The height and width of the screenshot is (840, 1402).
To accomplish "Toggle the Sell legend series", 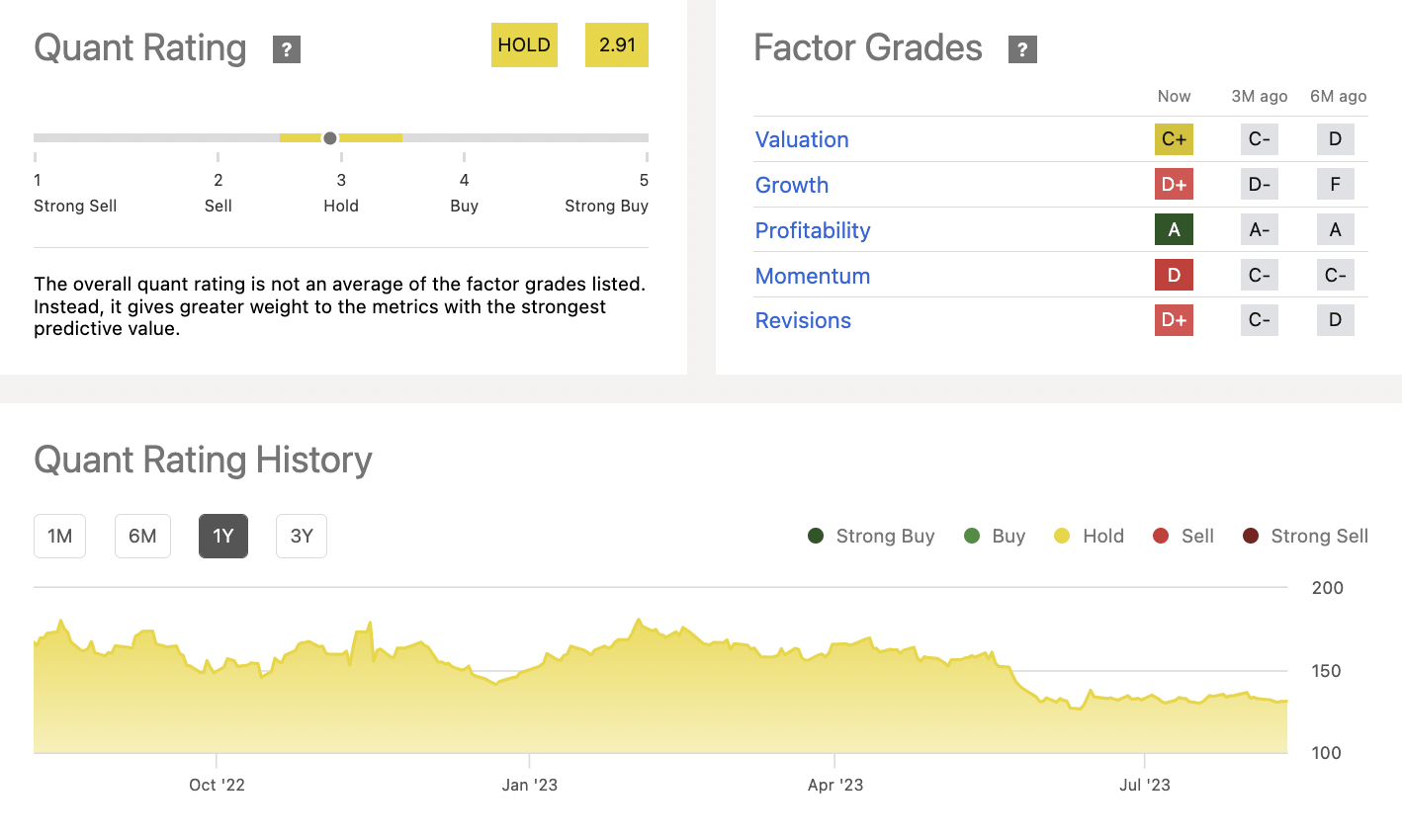I will click(1183, 536).
